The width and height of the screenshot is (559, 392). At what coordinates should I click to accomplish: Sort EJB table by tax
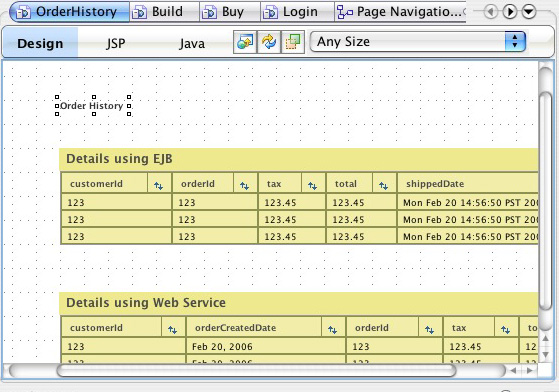click(x=312, y=185)
